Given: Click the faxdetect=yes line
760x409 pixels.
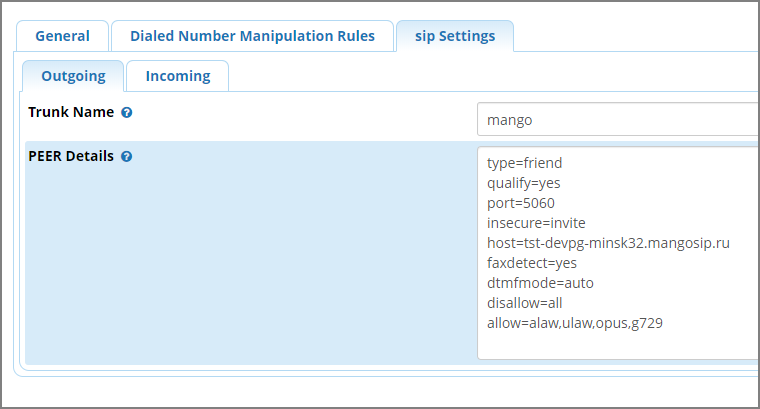Looking at the screenshot, I should pyautogui.click(x=532, y=263).
